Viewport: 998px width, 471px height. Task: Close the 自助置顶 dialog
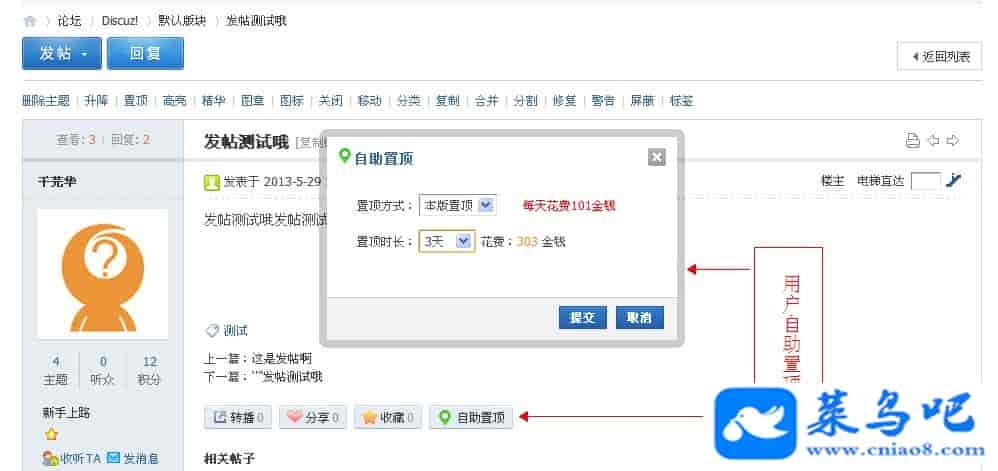(x=657, y=157)
